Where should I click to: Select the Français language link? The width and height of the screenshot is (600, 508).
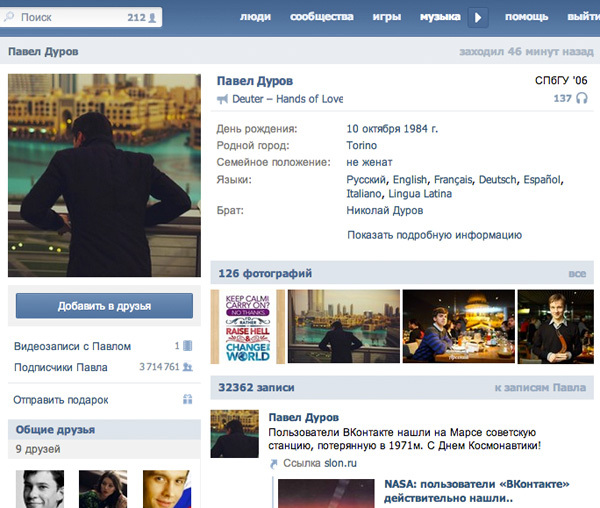[453, 179]
